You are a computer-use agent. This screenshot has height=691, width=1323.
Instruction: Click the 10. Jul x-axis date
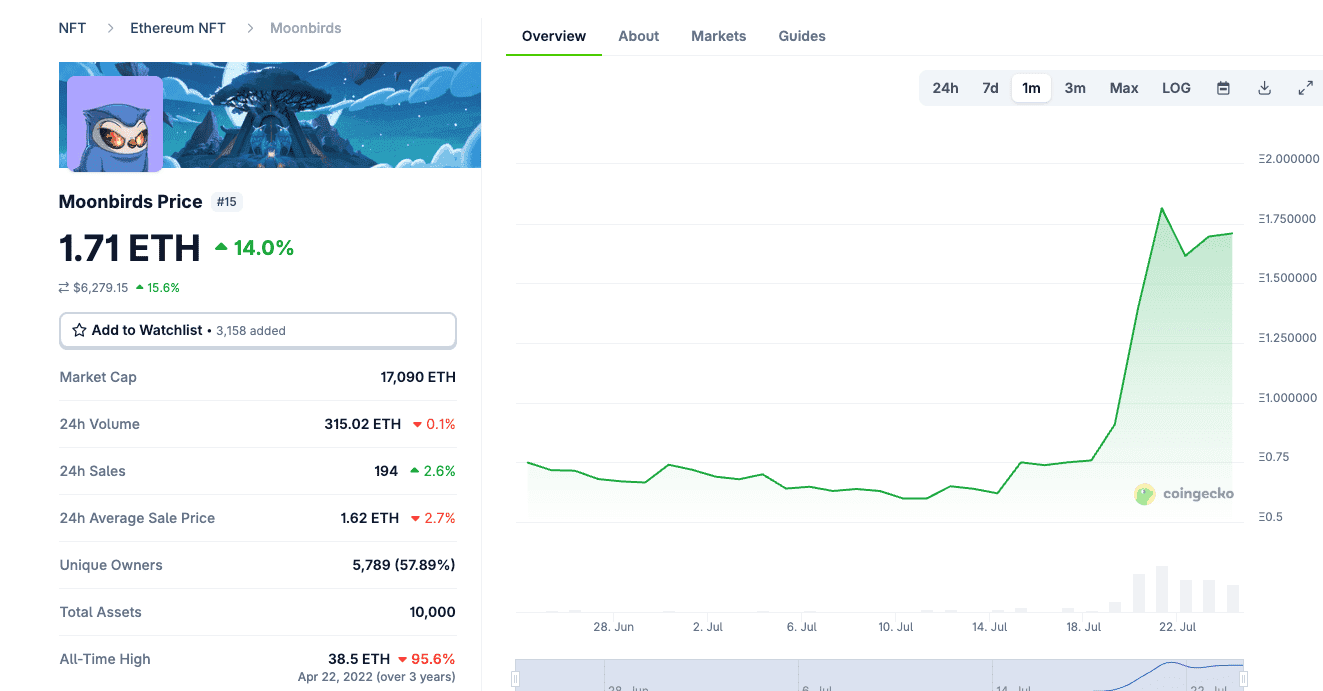coord(896,627)
